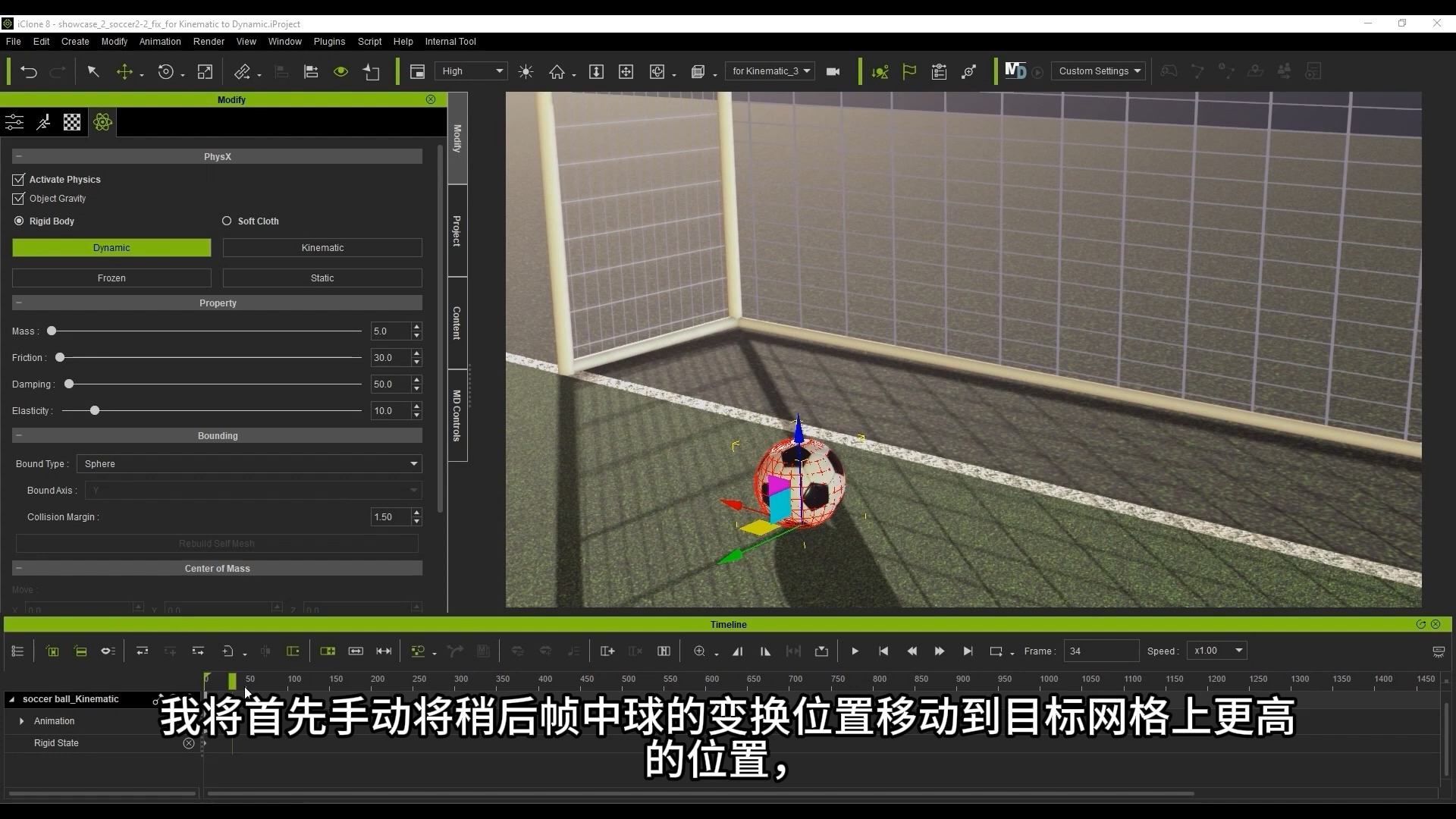
Task: Click the Elasticity slider handle
Action: 95,411
